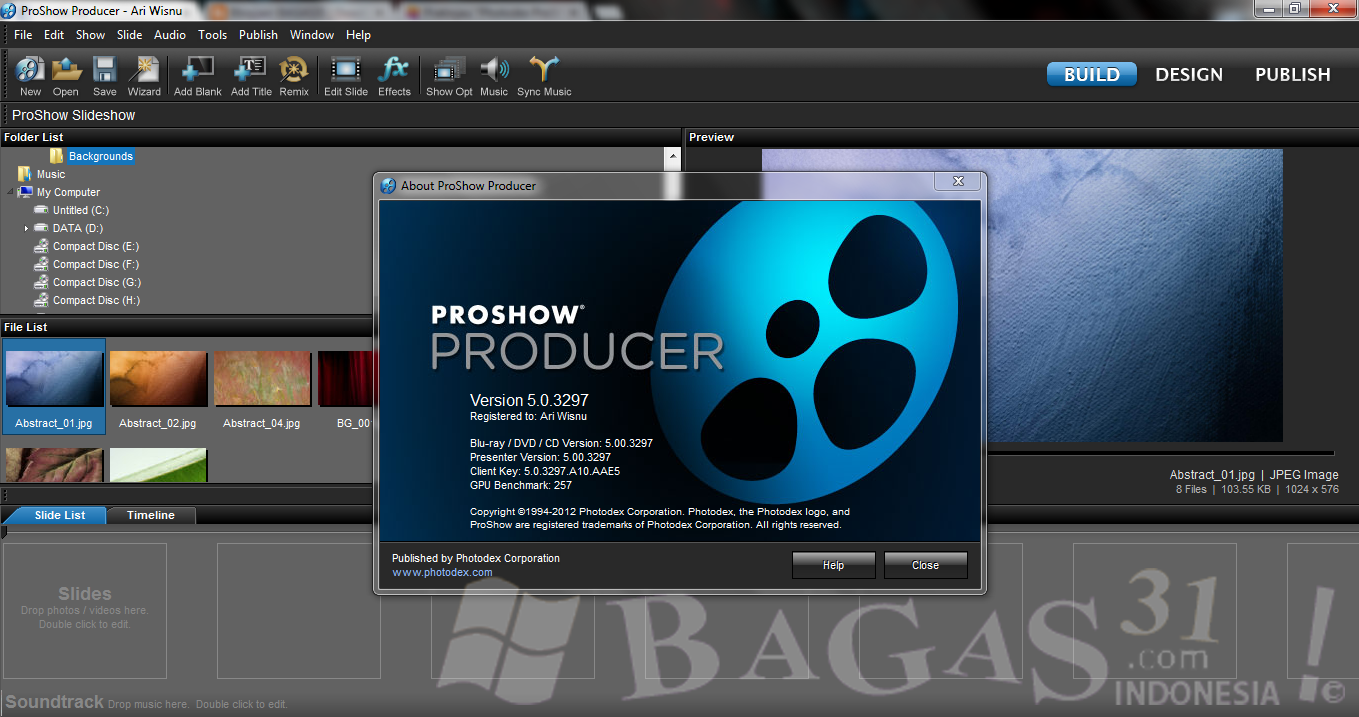Screen dimensions: 1359x717
Task: Click the Add Blank slide icon
Action: click(198, 76)
